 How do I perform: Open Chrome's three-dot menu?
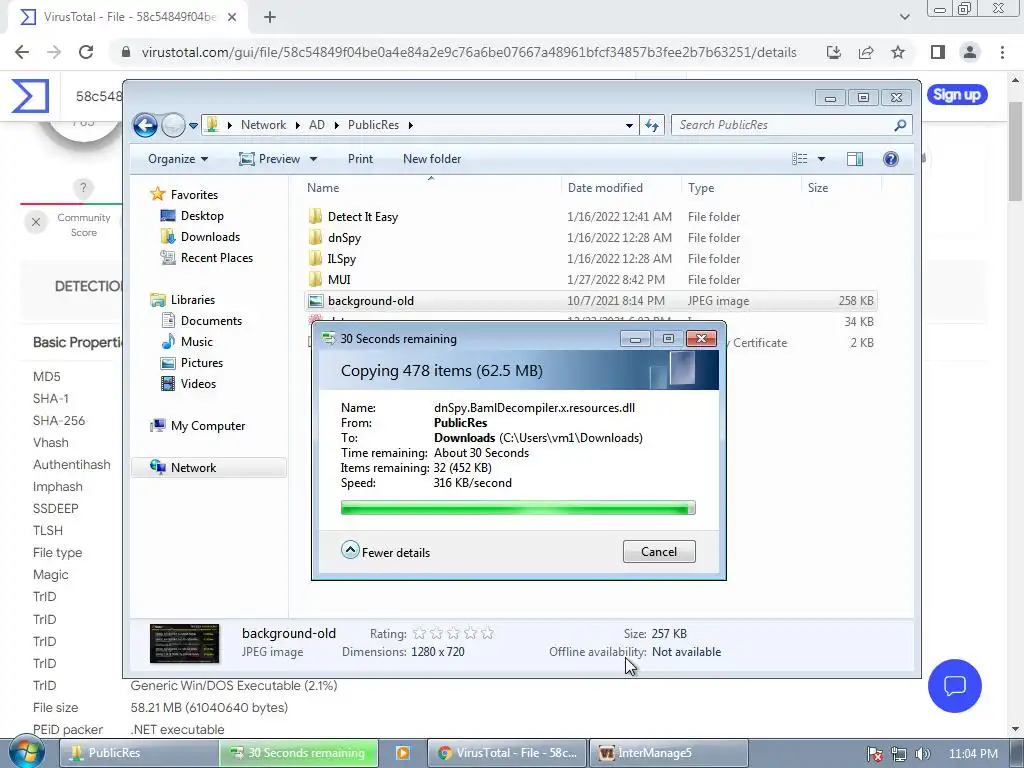1002,52
